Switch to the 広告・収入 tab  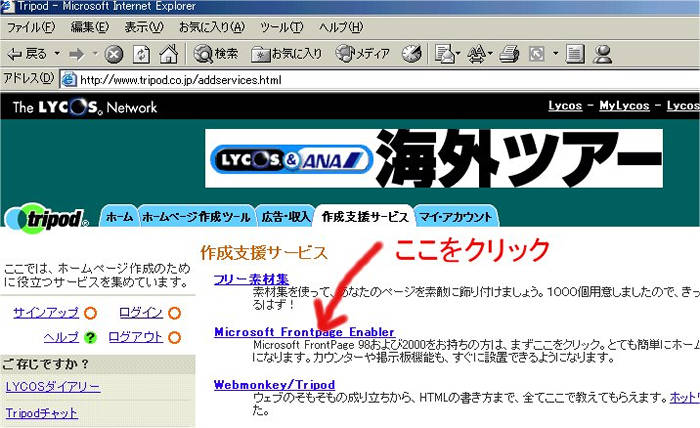[285, 217]
